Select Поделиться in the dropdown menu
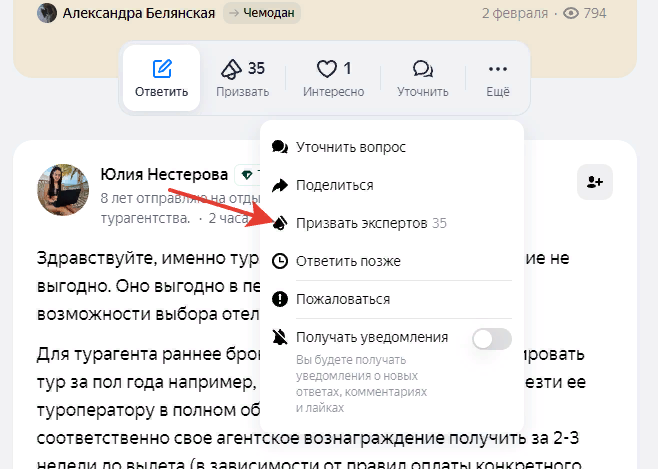 coord(392,185)
